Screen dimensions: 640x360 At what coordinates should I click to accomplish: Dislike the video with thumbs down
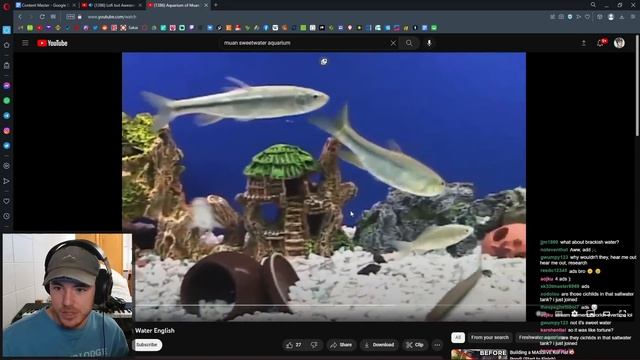(x=314, y=345)
